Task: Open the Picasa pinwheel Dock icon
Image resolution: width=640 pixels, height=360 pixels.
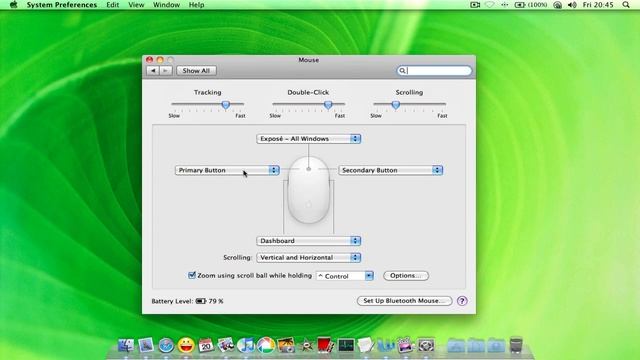Action: click(266, 345)
